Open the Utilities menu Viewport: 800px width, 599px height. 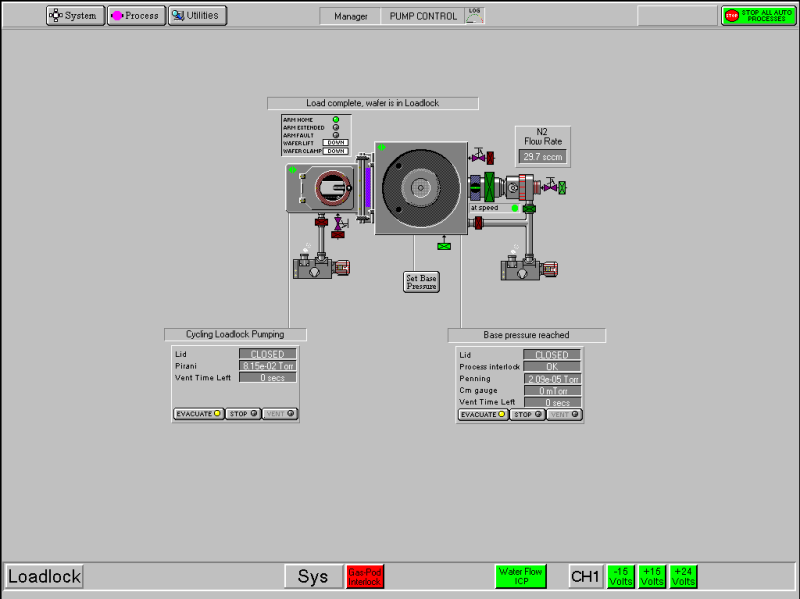tap(197, 16)
